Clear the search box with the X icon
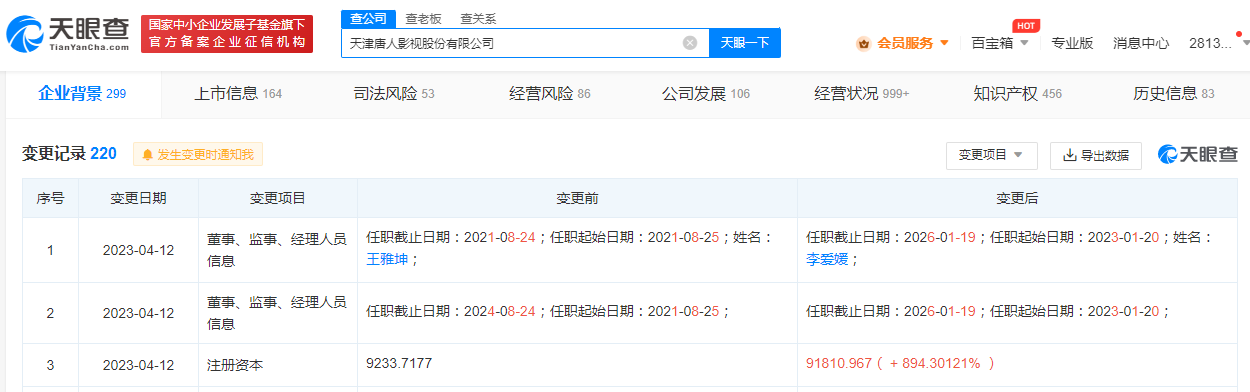 pyautogui.click(x=690, y=43)
